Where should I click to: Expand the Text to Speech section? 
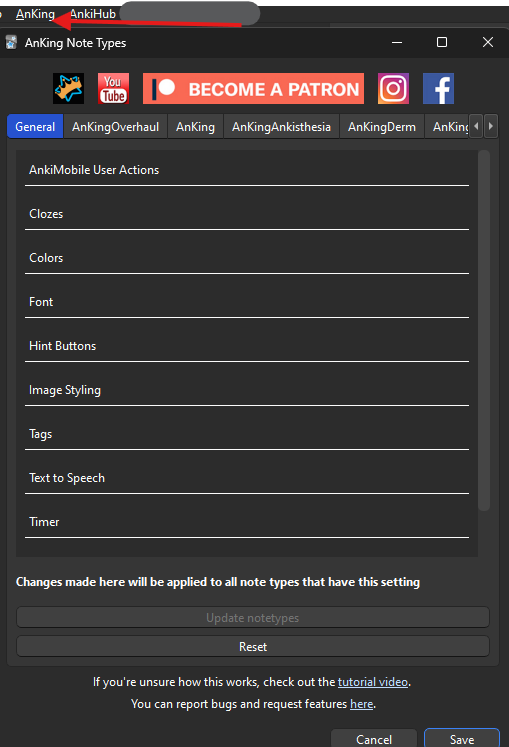coord(247,478)
